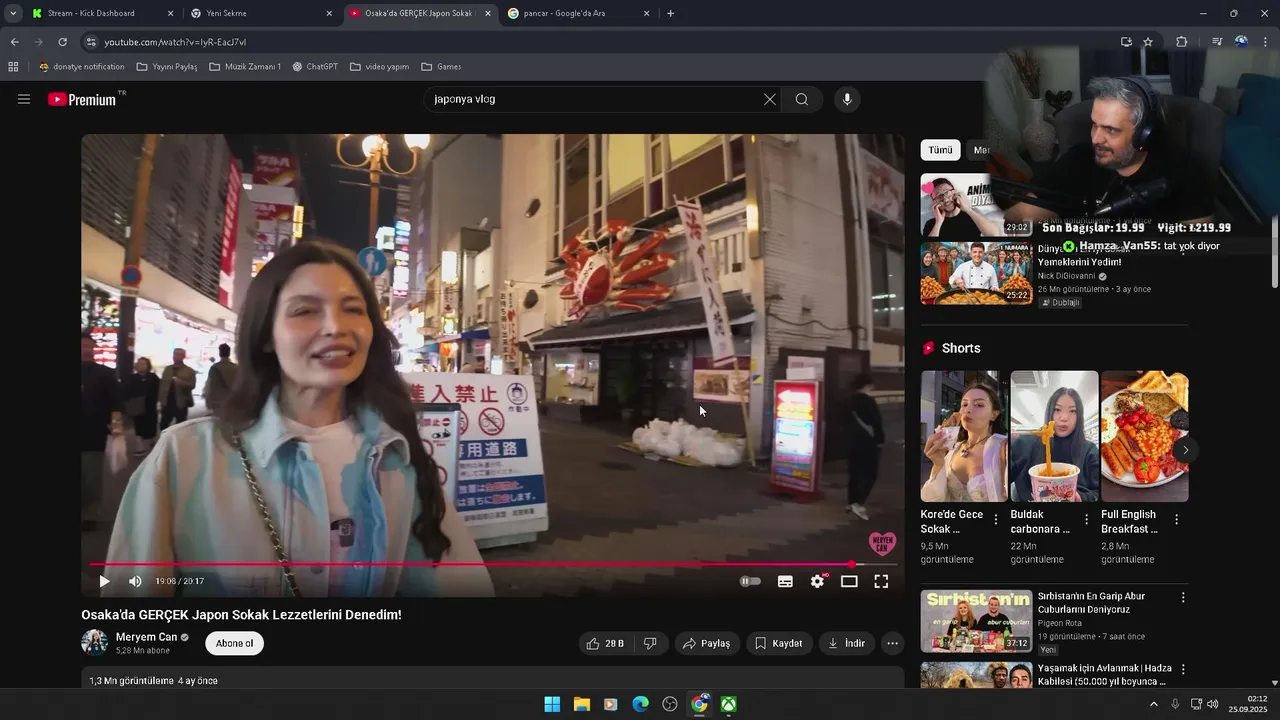
Task: Open options for Buldak carbonara short
Action: tap(1086, 520)
